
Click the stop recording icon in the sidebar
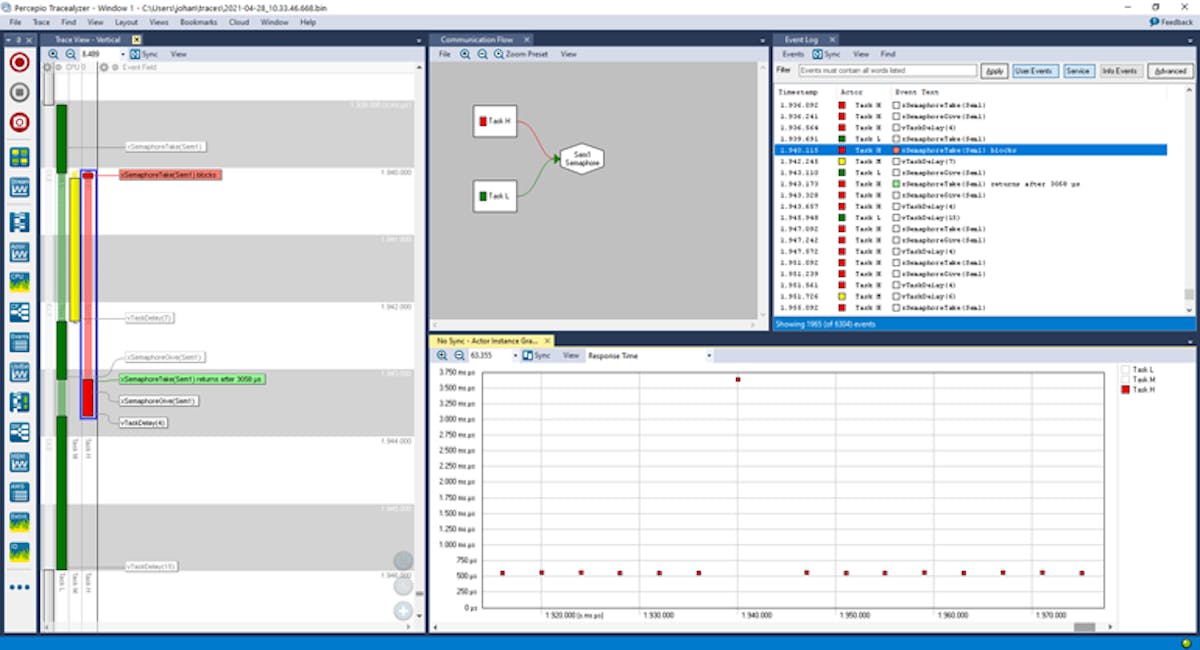(18, 93)
